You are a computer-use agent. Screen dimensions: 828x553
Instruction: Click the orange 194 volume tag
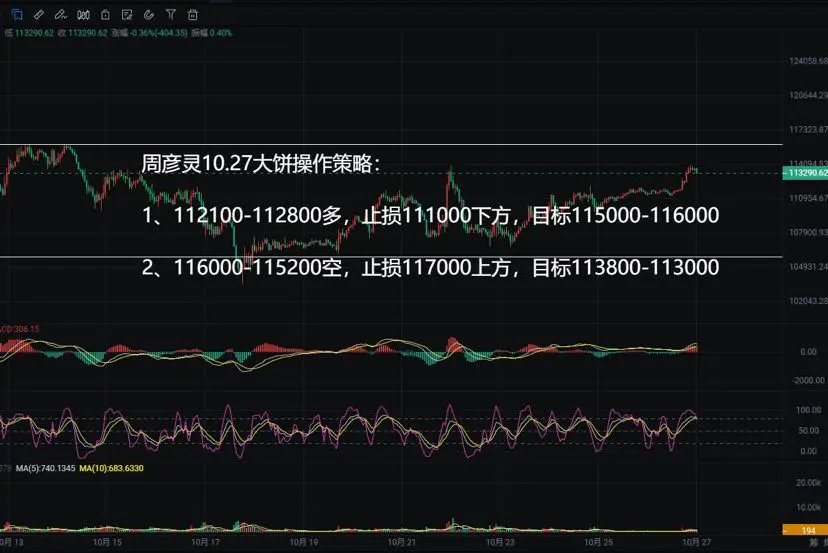805,530
